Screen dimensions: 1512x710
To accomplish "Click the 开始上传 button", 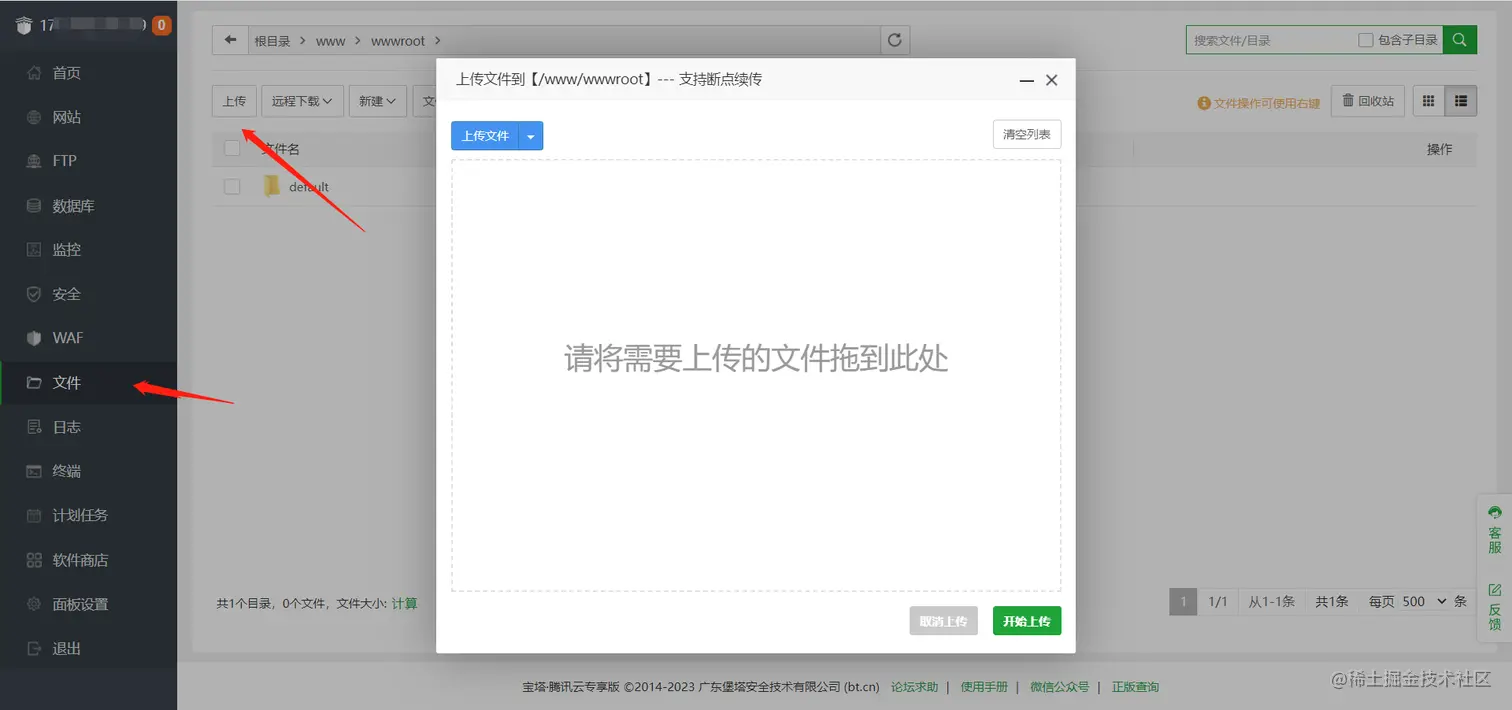I will (x=1026, y=620).
